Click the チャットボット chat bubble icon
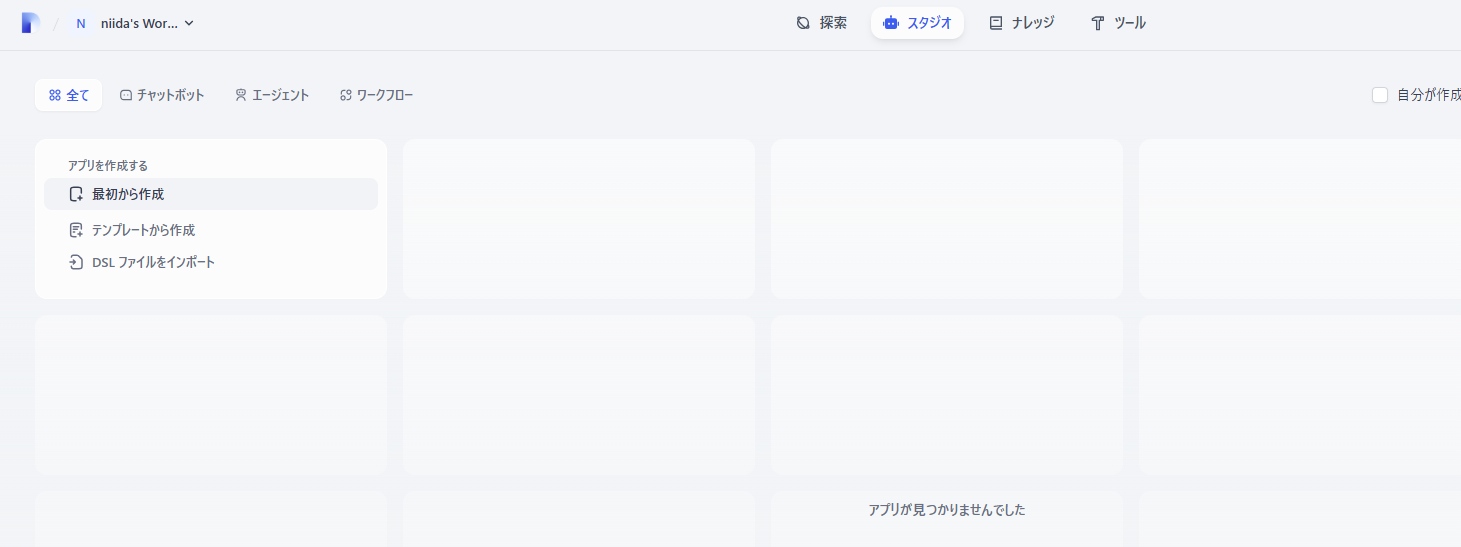This screenshot has width=1461, height=547. tap(126, 95)
